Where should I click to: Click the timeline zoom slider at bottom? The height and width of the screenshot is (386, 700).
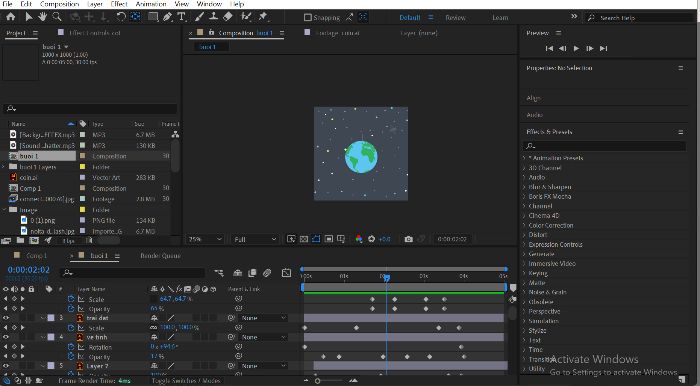[317, 381]
